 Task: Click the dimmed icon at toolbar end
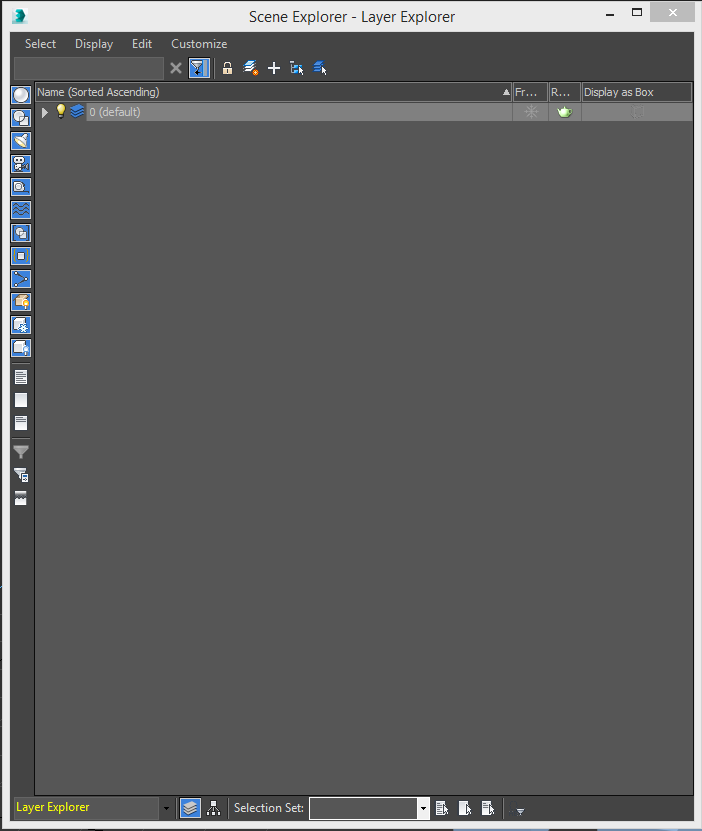[517, 810]
